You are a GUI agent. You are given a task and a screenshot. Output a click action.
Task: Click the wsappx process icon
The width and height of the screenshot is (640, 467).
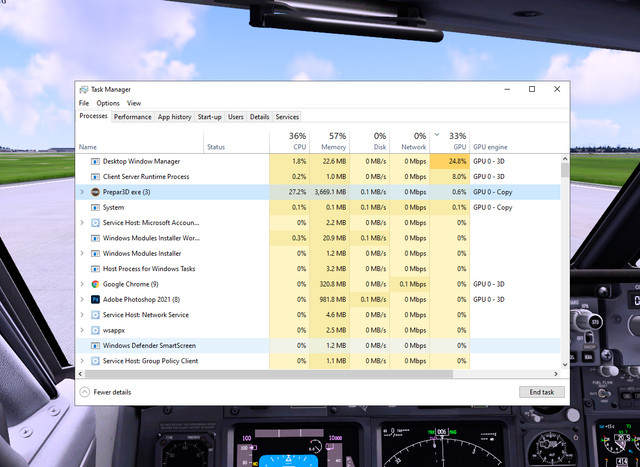pyautogui.click(x=95, y=330)
